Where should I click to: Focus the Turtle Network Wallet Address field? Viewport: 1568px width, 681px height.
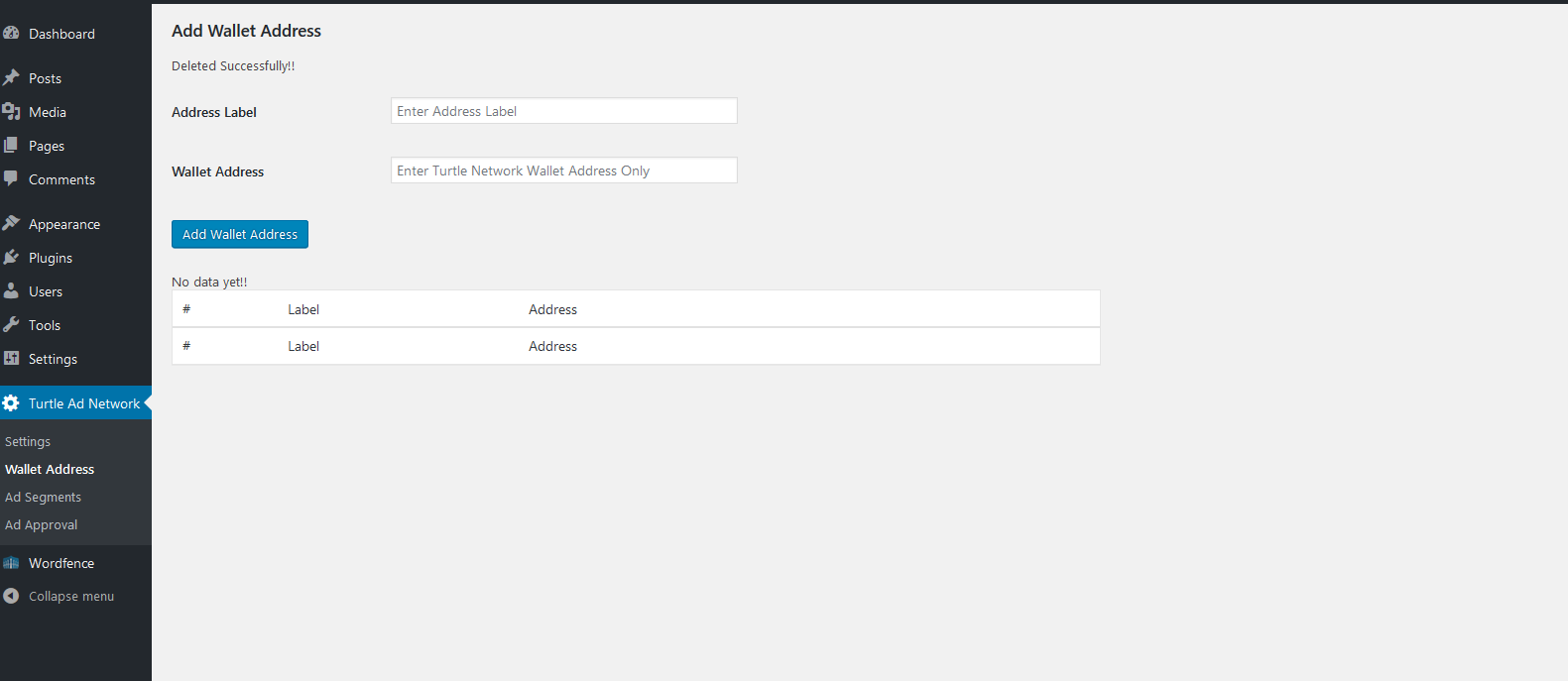click(564, 170)
